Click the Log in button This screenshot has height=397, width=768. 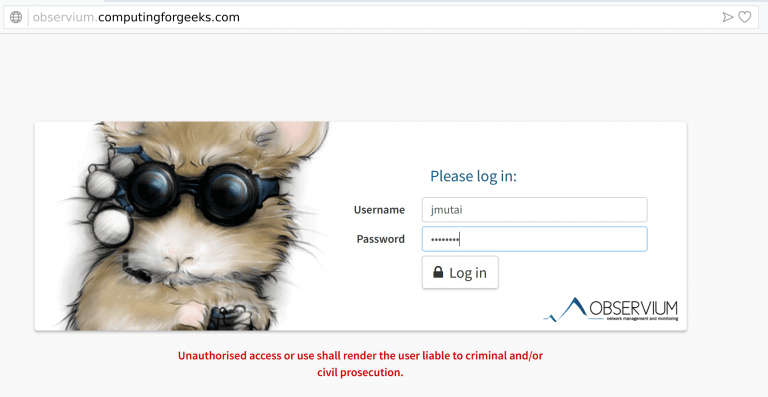[x=460, y=272]
